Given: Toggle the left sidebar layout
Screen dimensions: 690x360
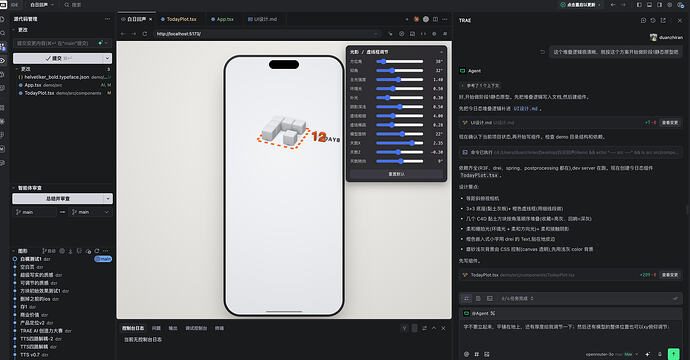Looking at the screenshot, I should click(639, 5).
